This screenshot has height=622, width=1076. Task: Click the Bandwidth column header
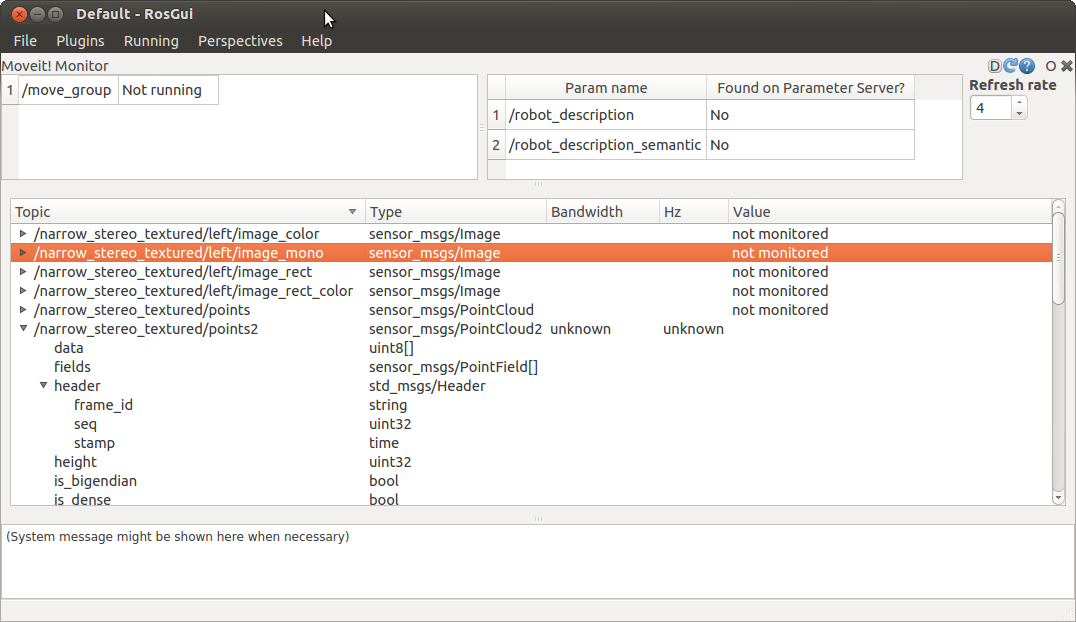603,211
